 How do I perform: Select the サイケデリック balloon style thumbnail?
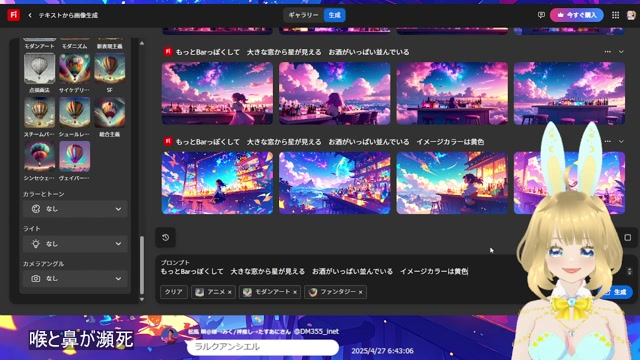pyautogui.click(x=74, y=69)
